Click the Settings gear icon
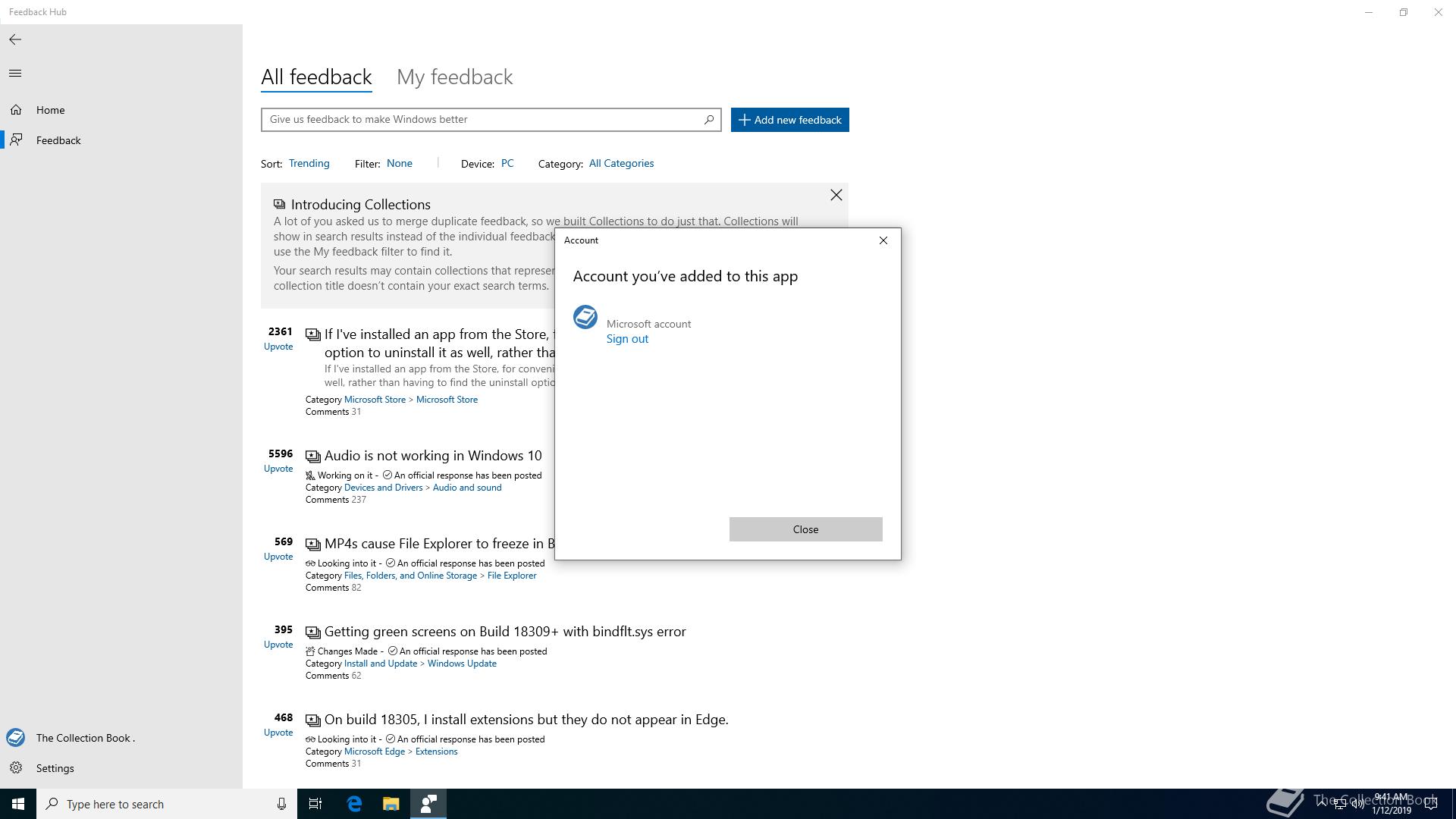 tap(16, 768)
